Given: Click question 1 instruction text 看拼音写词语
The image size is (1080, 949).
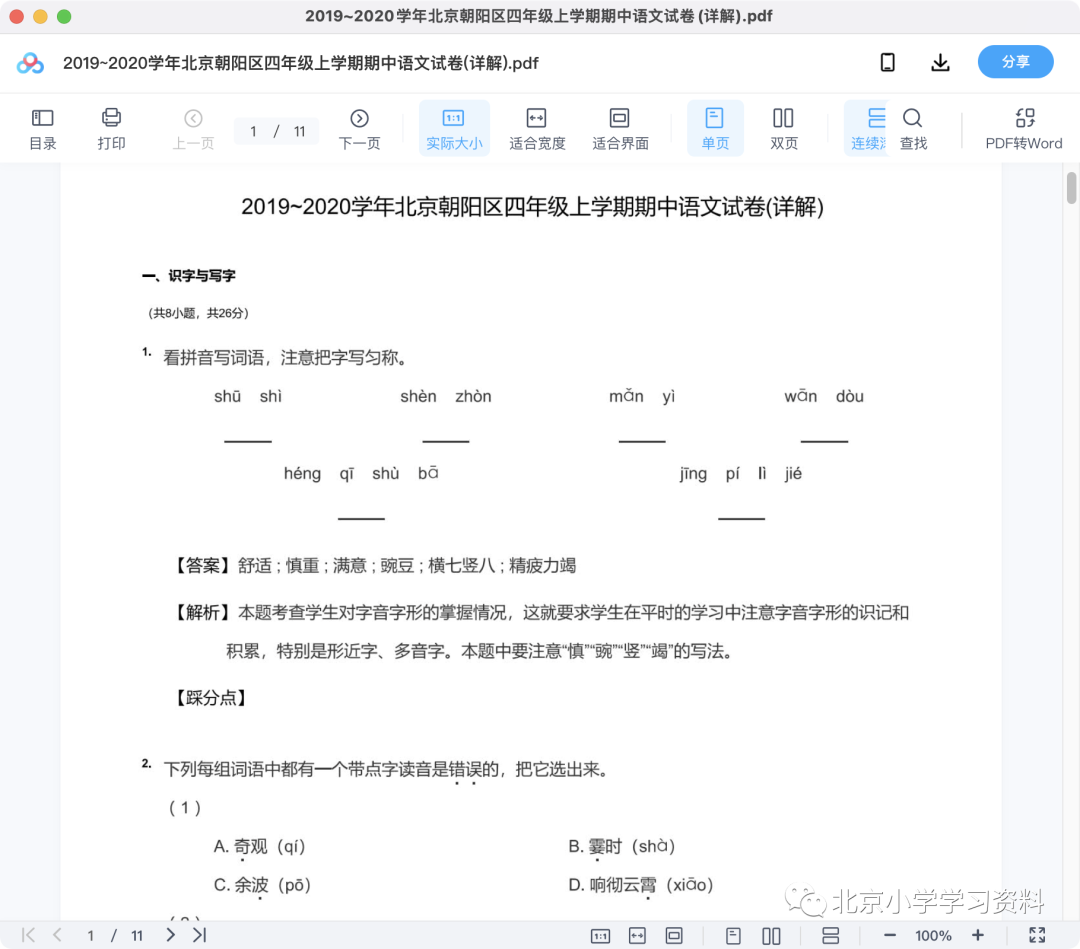Looking at the screenshot, I should pos(287,358).
